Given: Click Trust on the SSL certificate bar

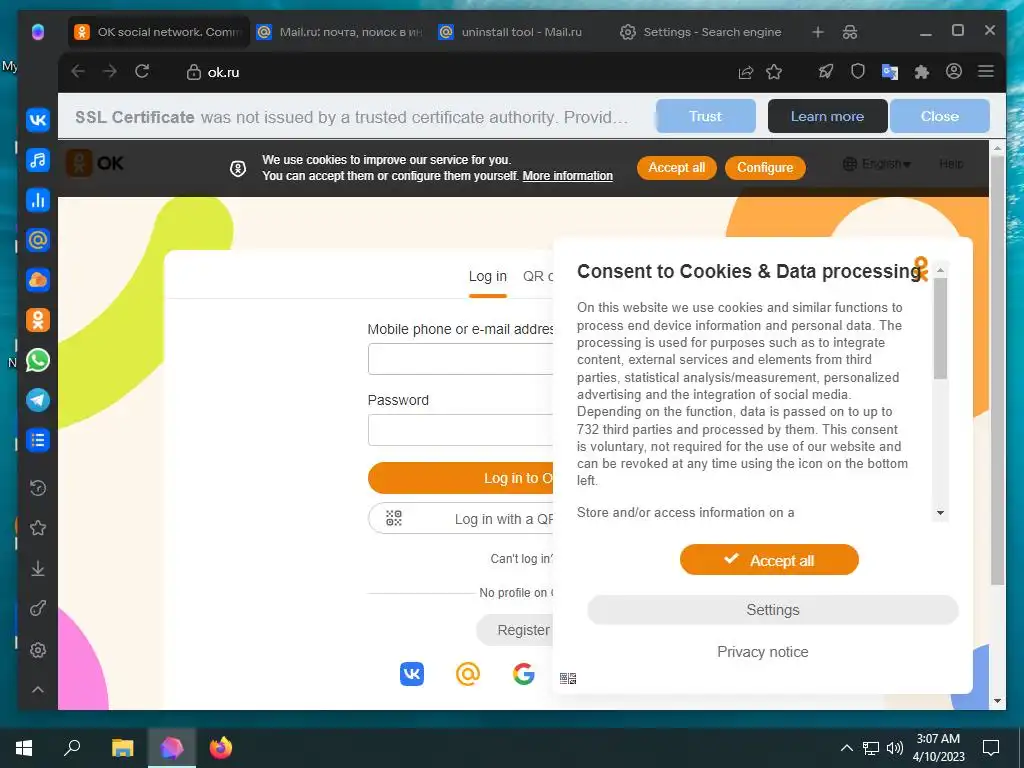Looking at the screenshot, I should pyautogui.click(x=705, y=116).
